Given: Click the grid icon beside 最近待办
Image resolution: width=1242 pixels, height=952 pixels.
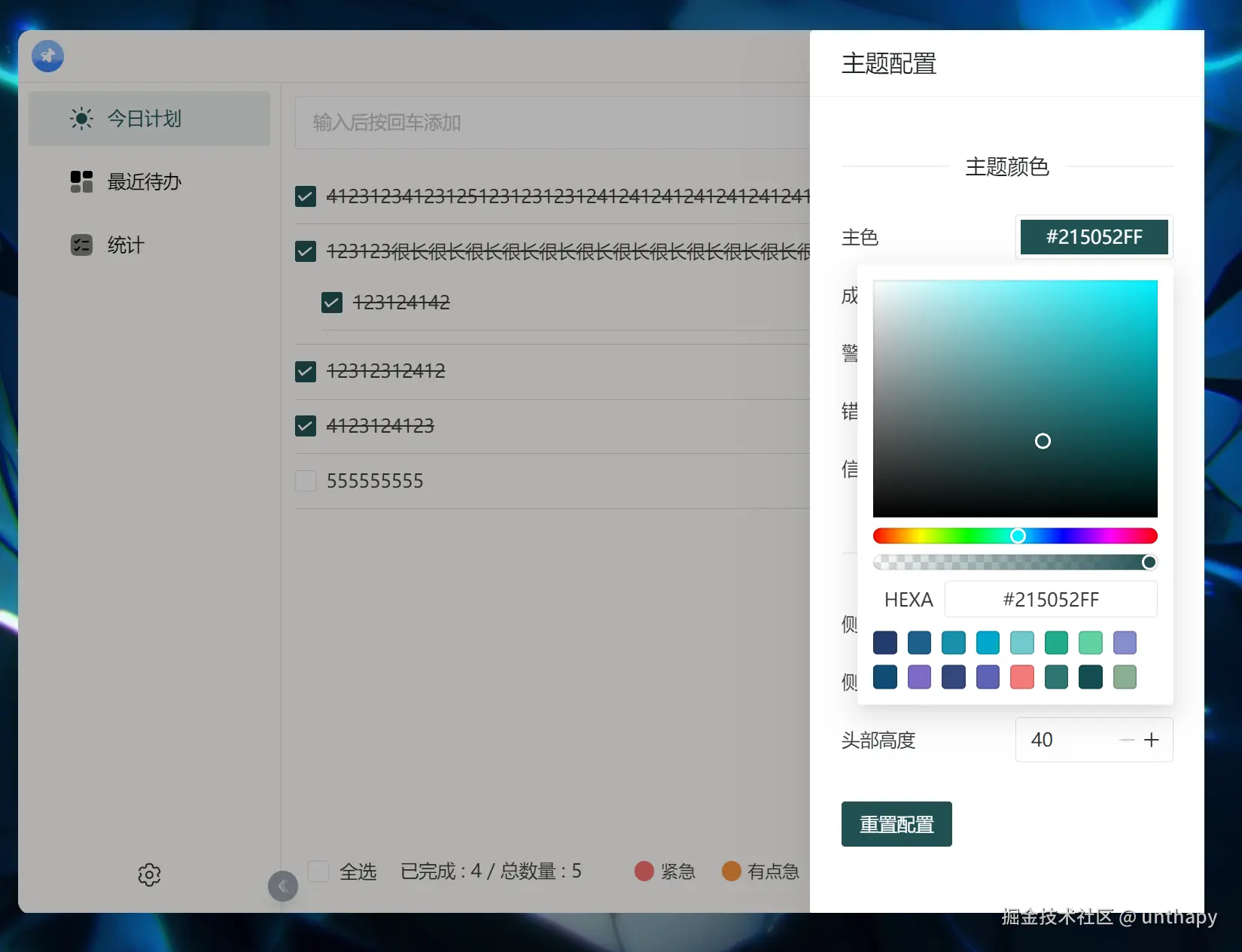Looking at the screenshot, I should click(x=81, y=181).
